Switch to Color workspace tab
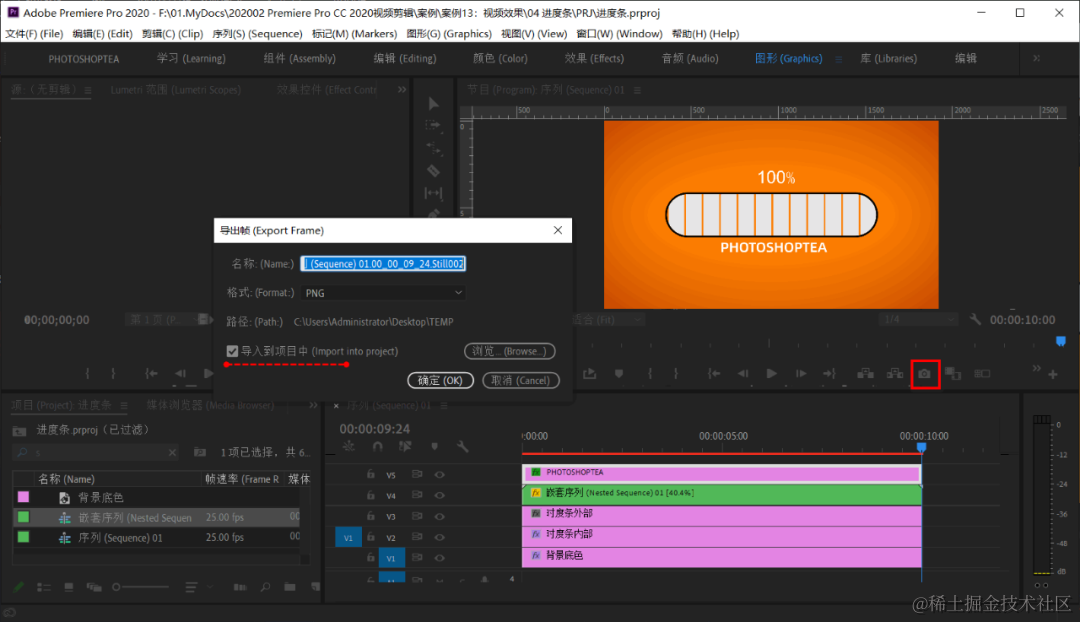Viewport: 1080px width, 622px height. 500,59
